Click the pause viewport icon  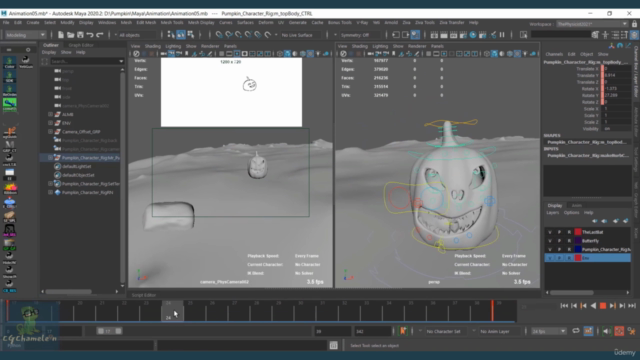(x=502, y=35)
